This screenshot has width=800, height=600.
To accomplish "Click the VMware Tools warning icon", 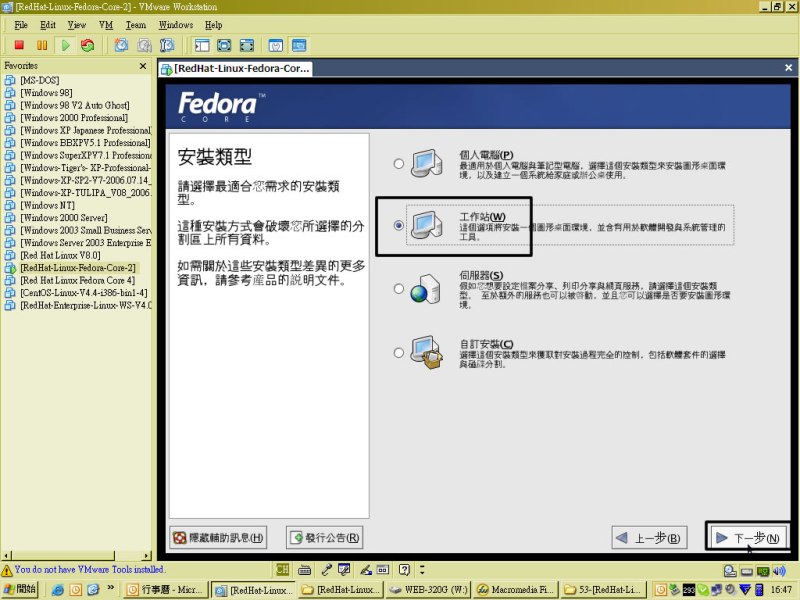I will pos(7,570).
